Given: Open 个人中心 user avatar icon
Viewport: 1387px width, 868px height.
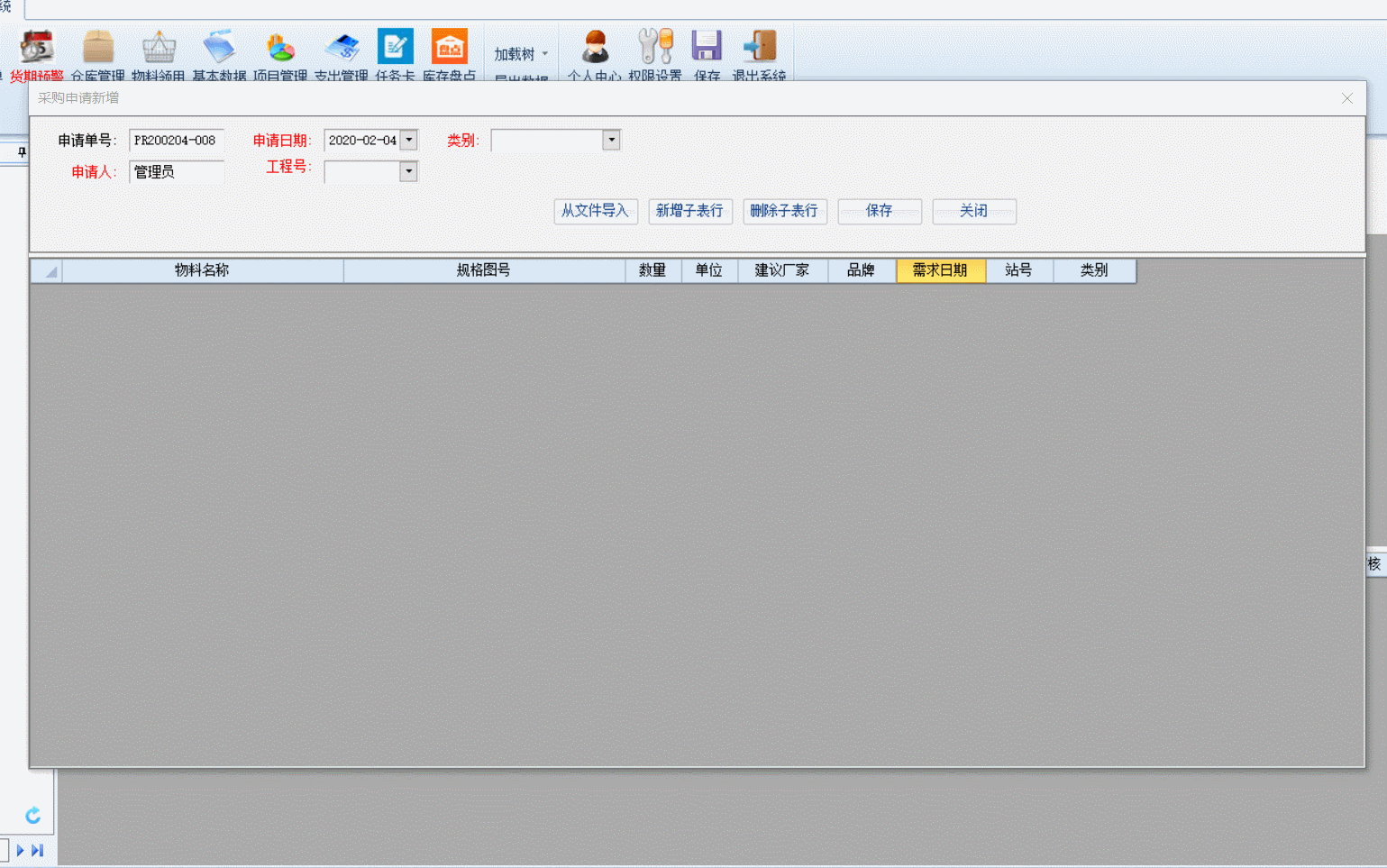Looking at the screenshot, I should pyautogui.click(x=594, y=48).
